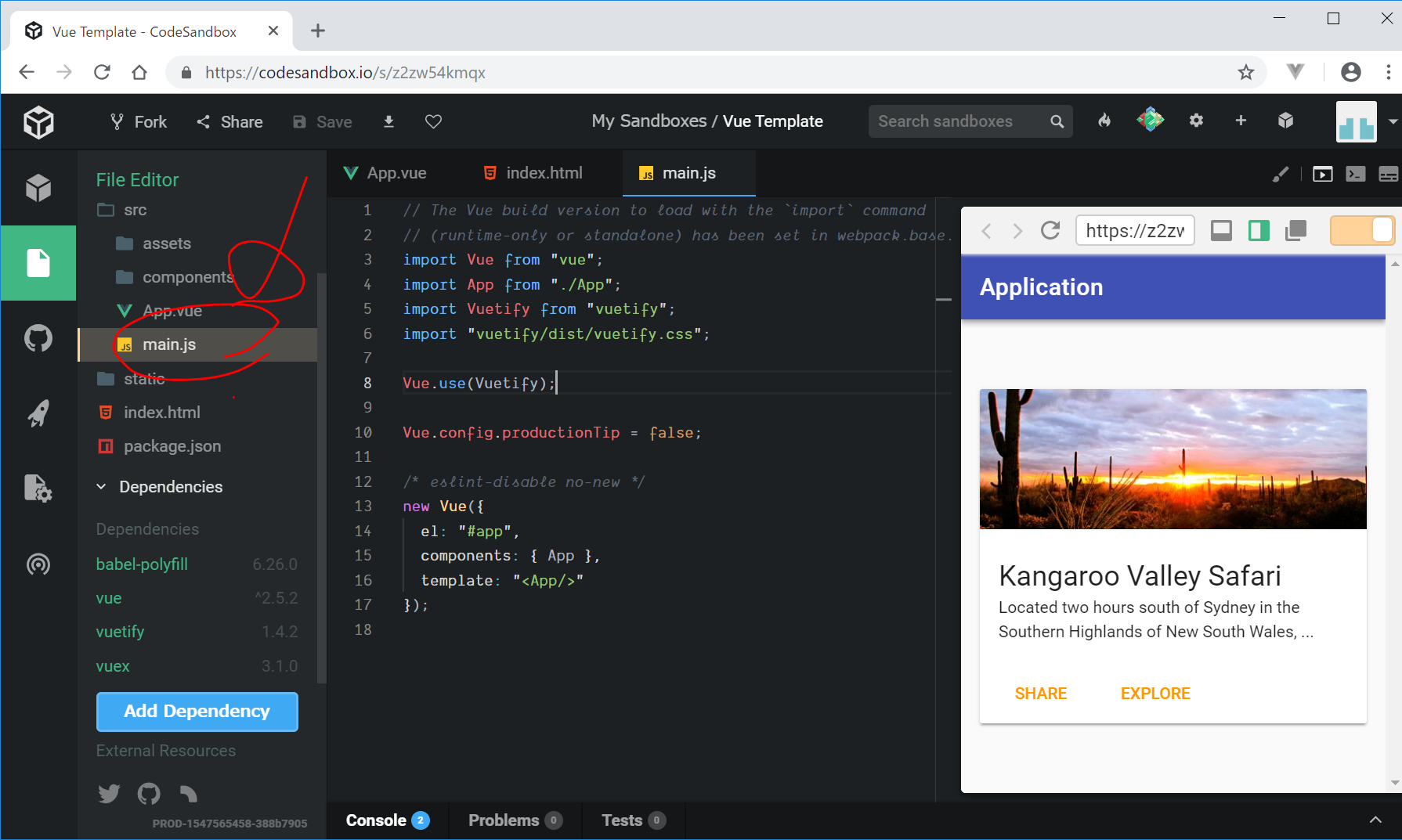1402x840 pixels.
Task: Open the Configuration Files sidebar icon
Action: point(38,488)
